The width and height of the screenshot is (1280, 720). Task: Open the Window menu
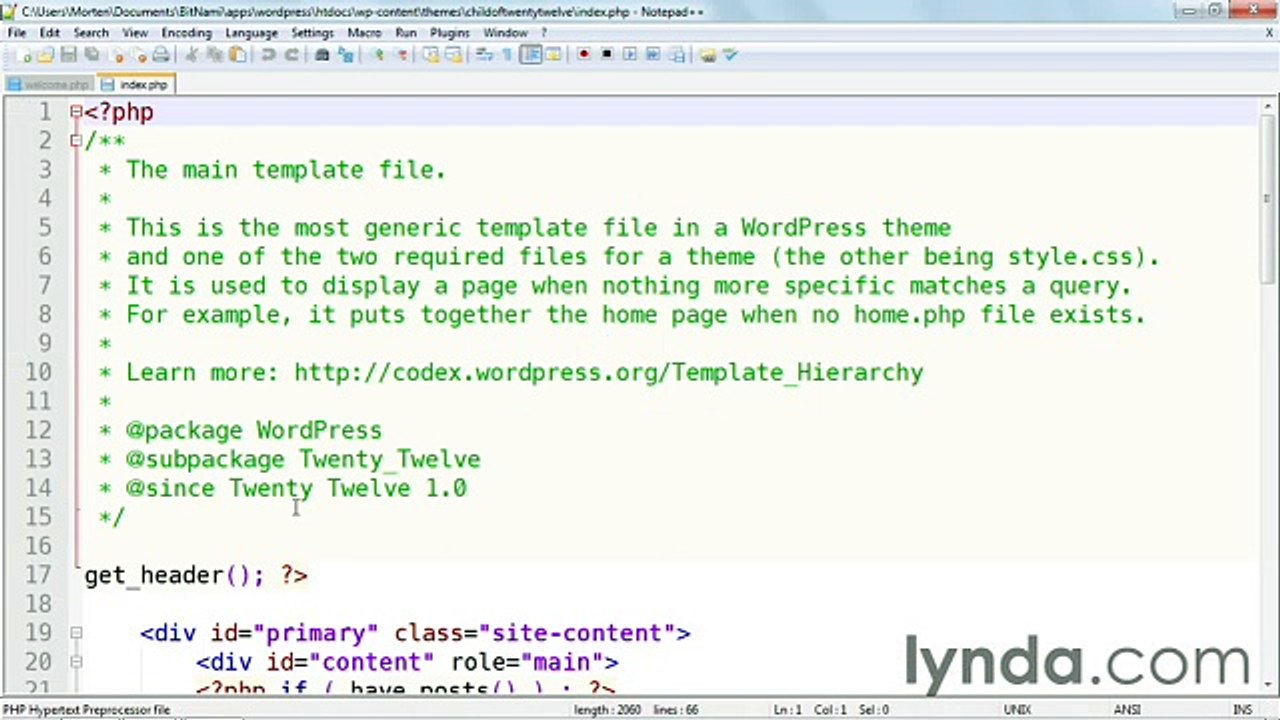coord(505,32)
